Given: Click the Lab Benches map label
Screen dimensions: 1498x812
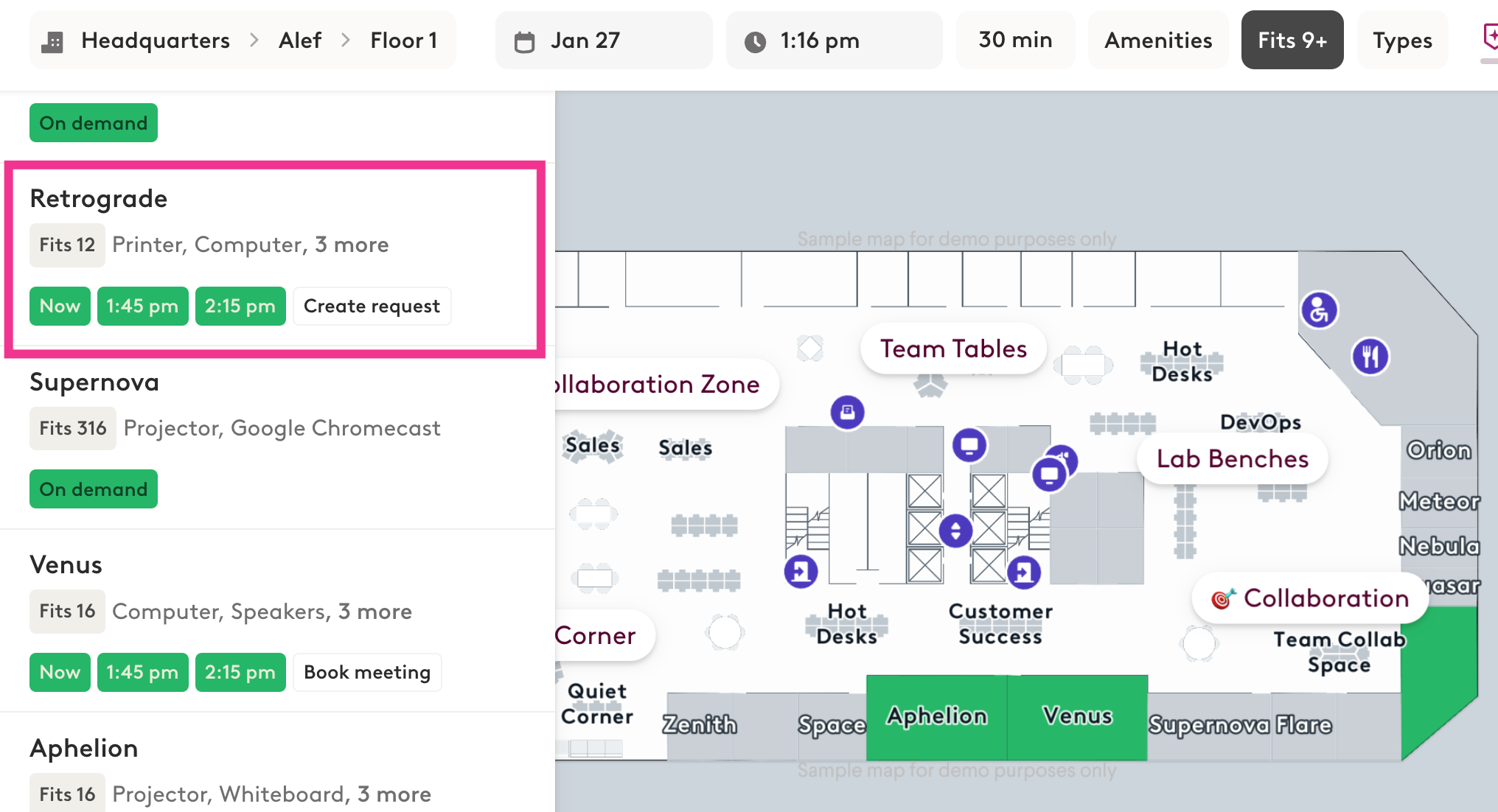Looking at the screenshot, I should point(1232,459).
